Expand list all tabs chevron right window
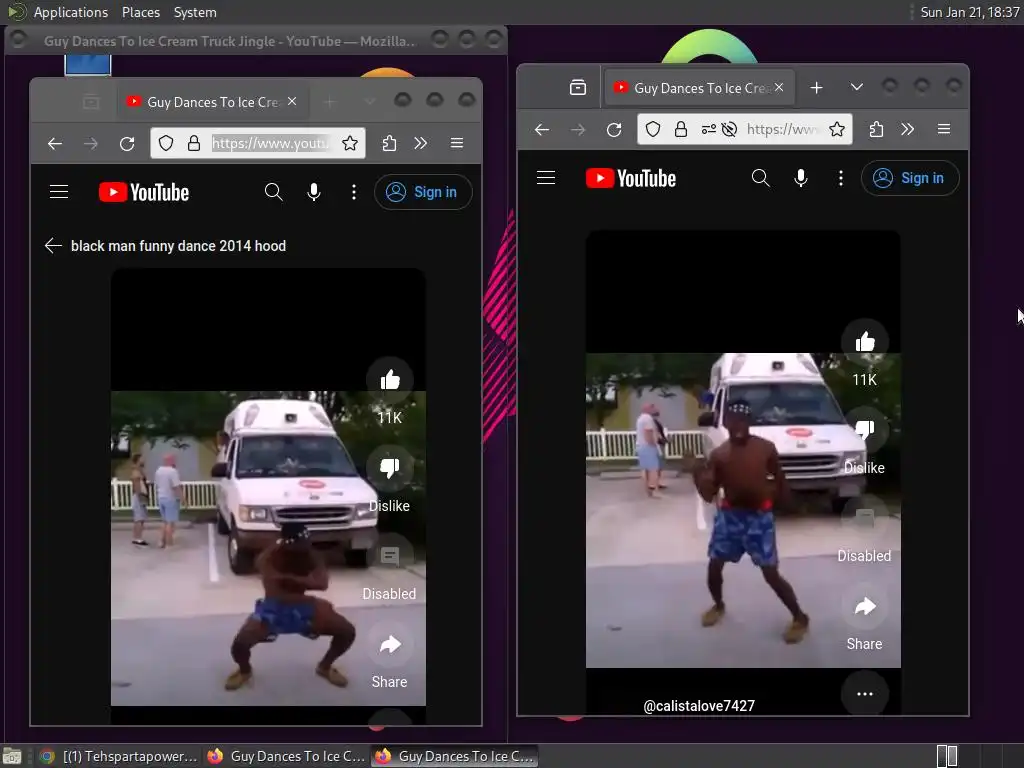Image resolution: width=1024 pixels, height=768 pixels. 857,88
